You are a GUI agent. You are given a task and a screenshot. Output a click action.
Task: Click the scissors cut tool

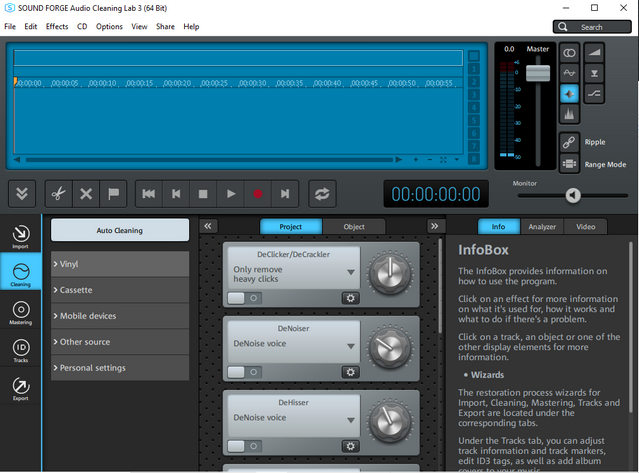click(58, 194)
